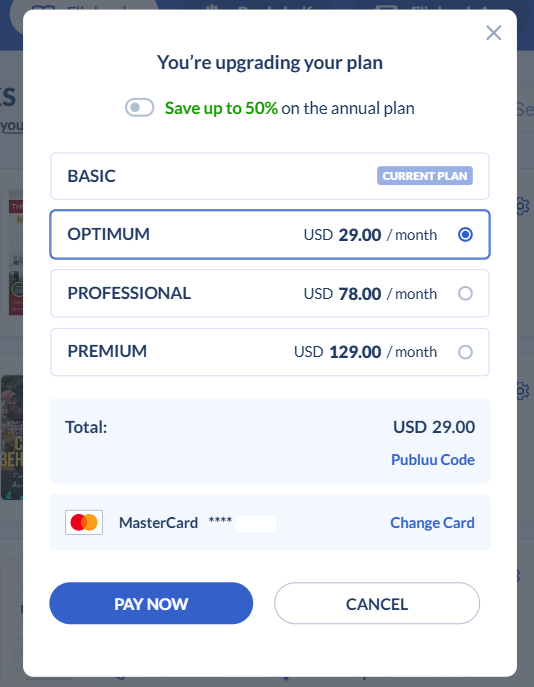534x687 pixels.
Task: Click the USD 129.00 per month price
Action: tap(365, 352)
